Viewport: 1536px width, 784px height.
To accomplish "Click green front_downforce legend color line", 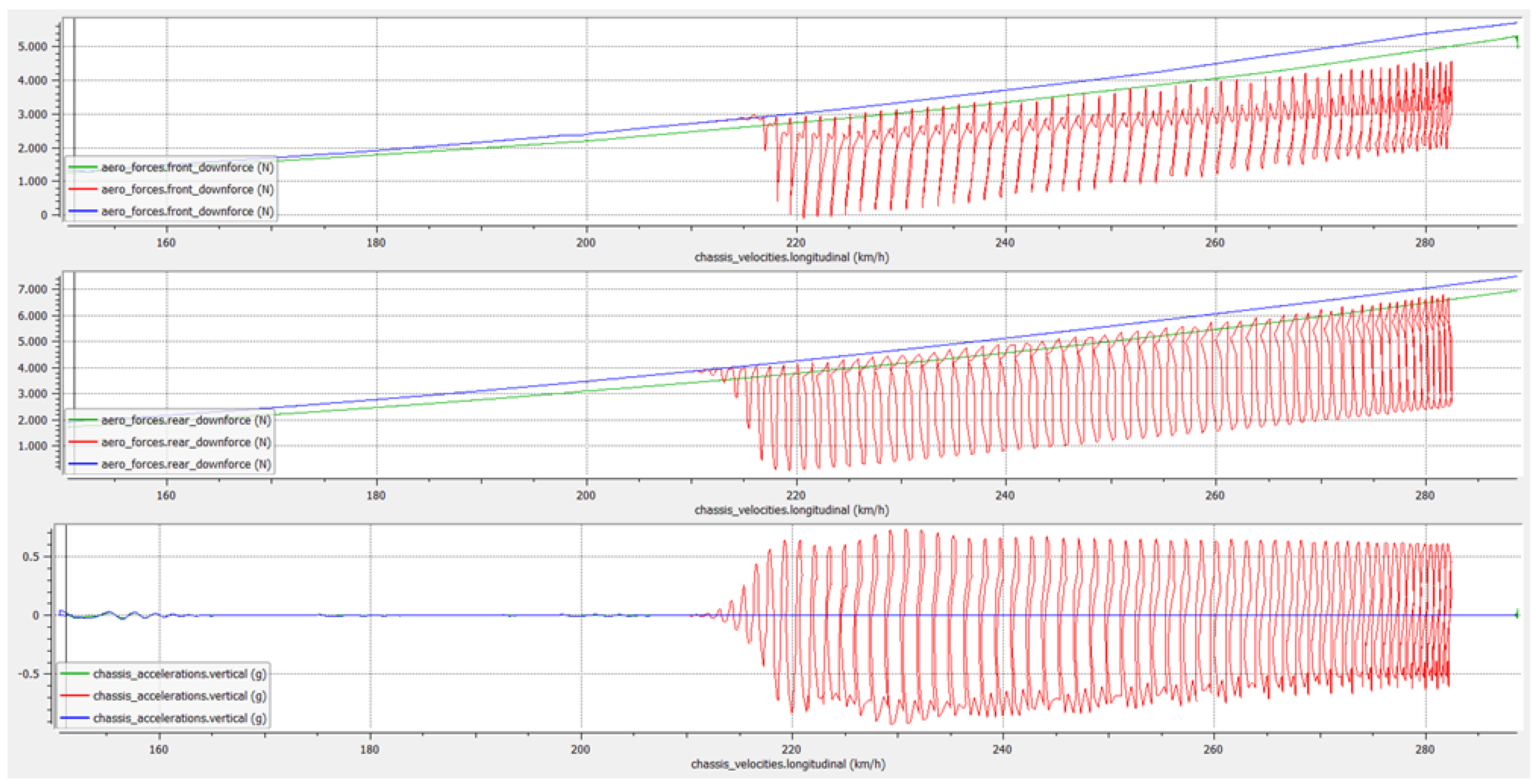I will (x=82, y=168).
